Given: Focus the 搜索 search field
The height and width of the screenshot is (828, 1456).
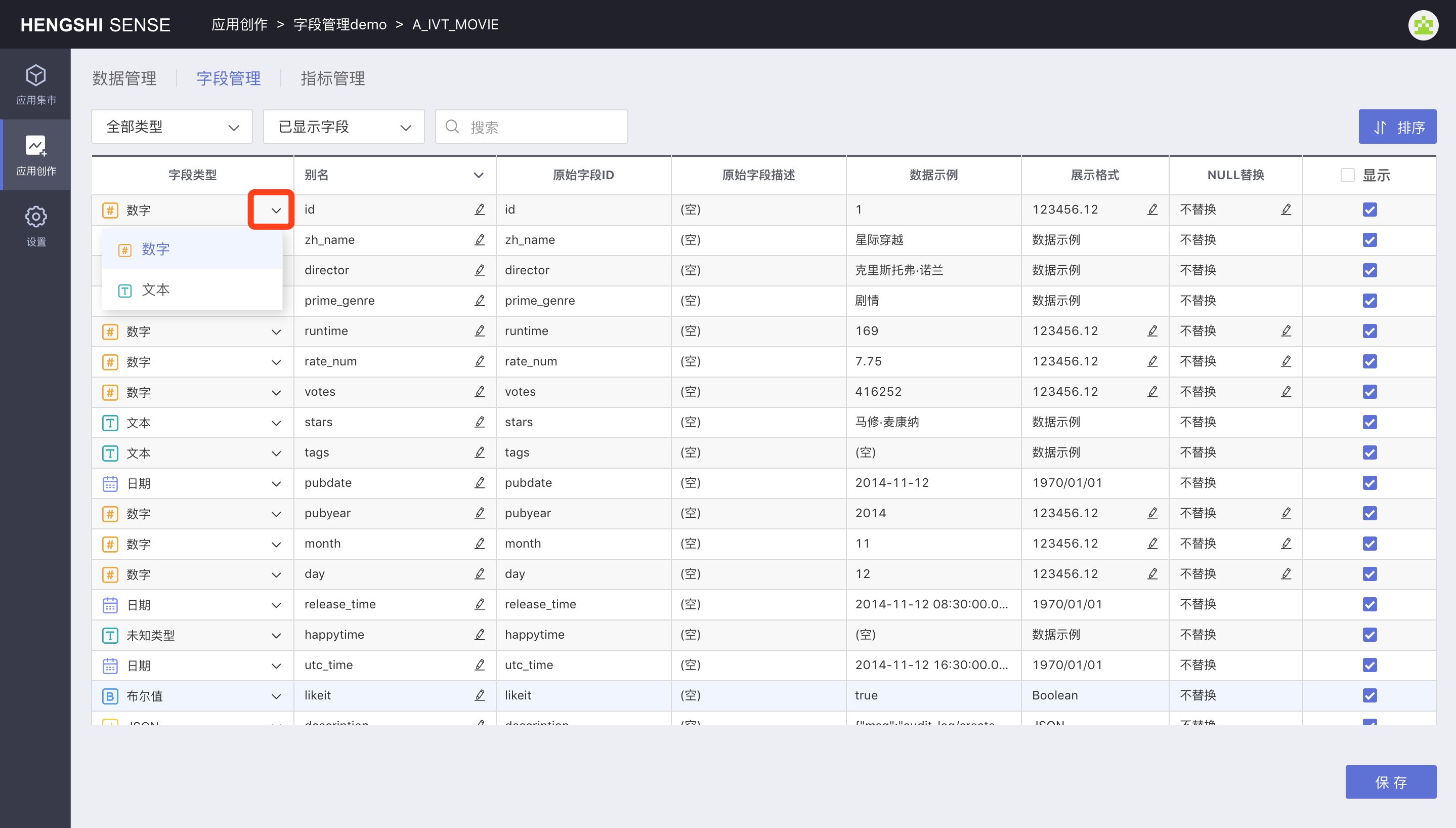Looking at the screenshot, I should pyautogui.click(x=531, y=126).
